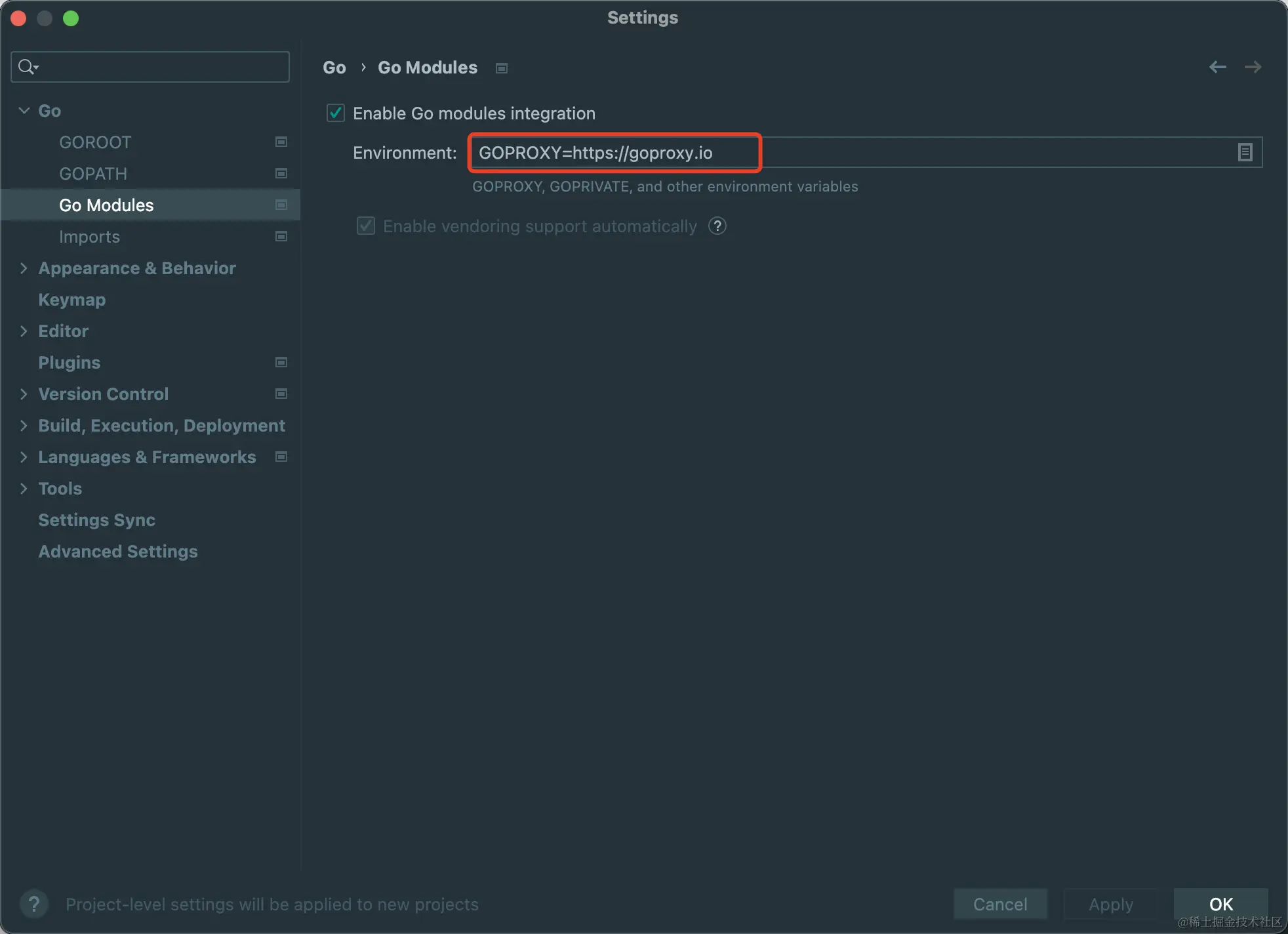This screenshot has width=1288, height=934.
Task: Click project-level icon next to GOROOT
Action: tap(281, 142)
